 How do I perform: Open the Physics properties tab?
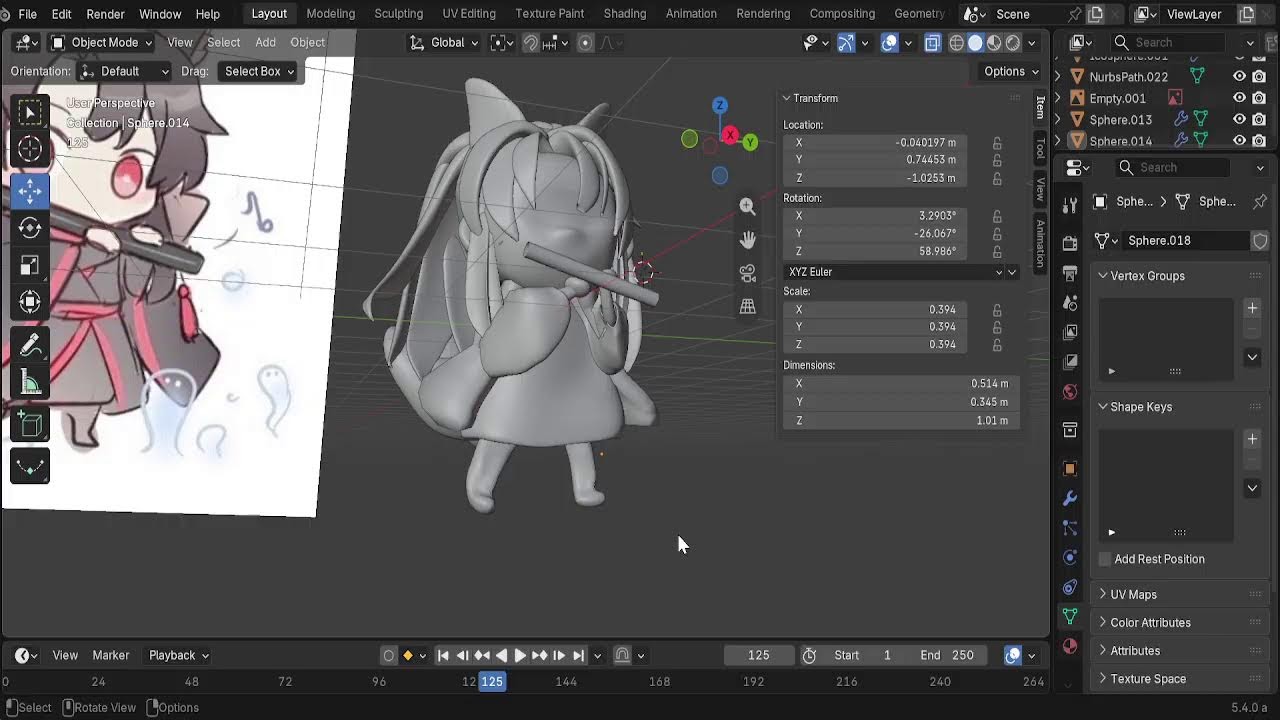pyautogui.click(x=1070, y=557)
